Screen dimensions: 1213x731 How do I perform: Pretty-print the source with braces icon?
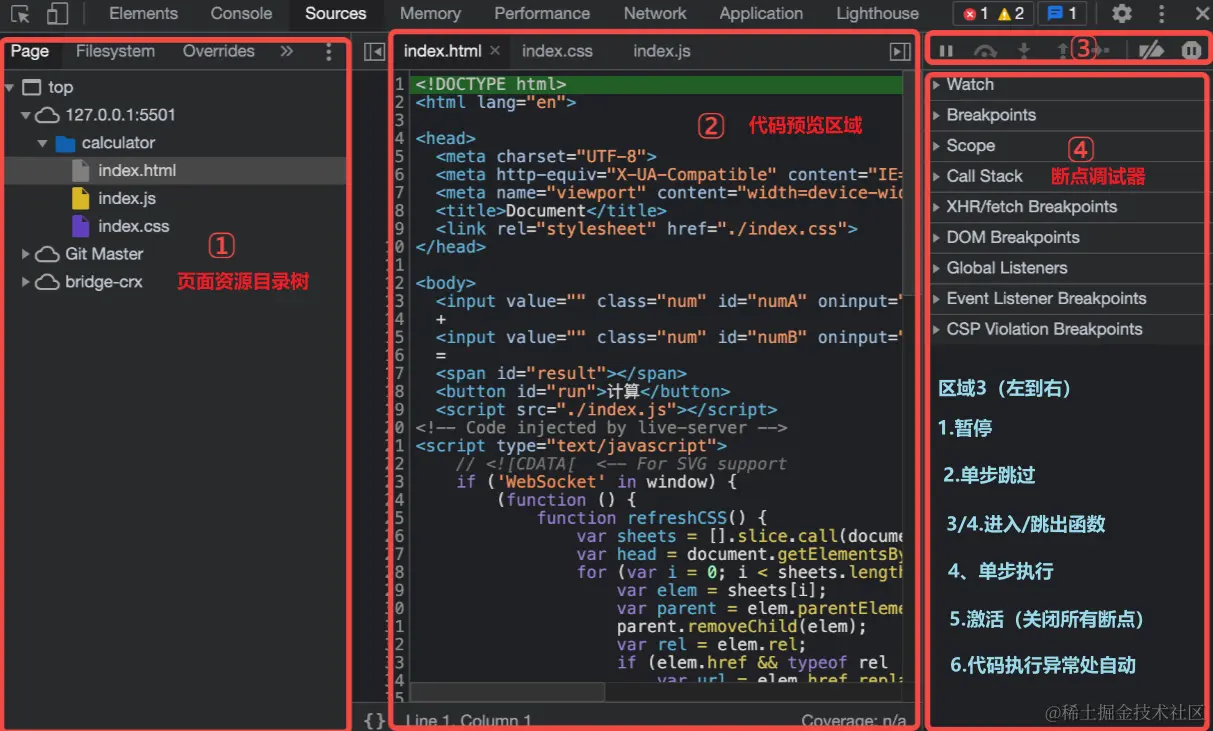pos(374,720)
